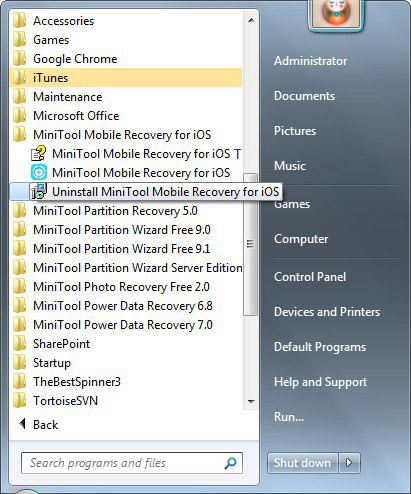
Task: Collapse MiniTool Mobile Recovery for iOS folder label
Action: [122, 135]
